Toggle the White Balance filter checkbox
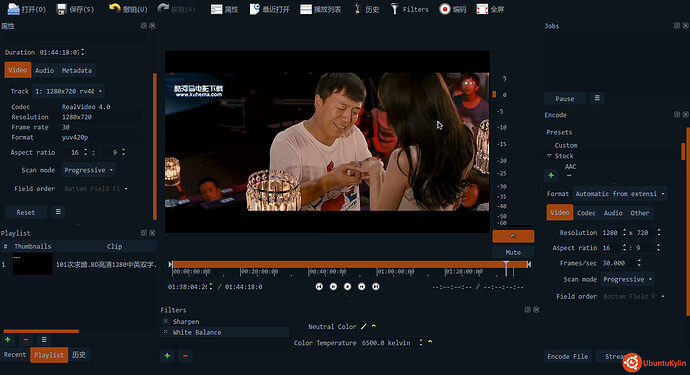Image resolution: width=690 pixels, height=375 pixels. click(165, 332)
